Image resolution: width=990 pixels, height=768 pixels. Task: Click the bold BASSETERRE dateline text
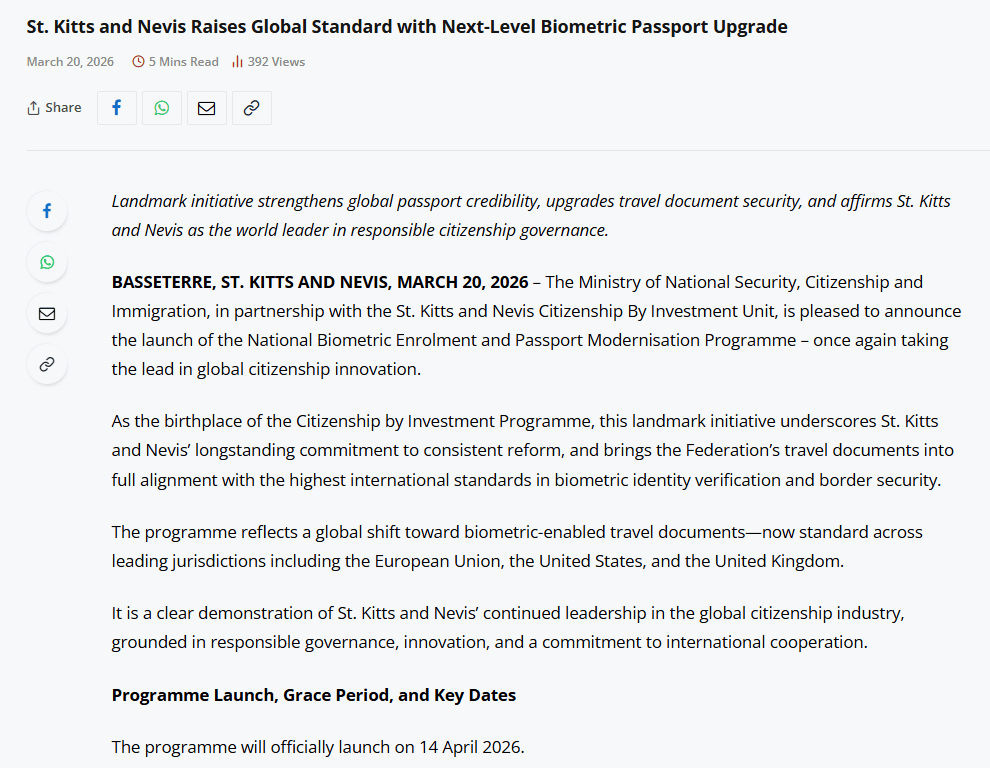point(321,282)
